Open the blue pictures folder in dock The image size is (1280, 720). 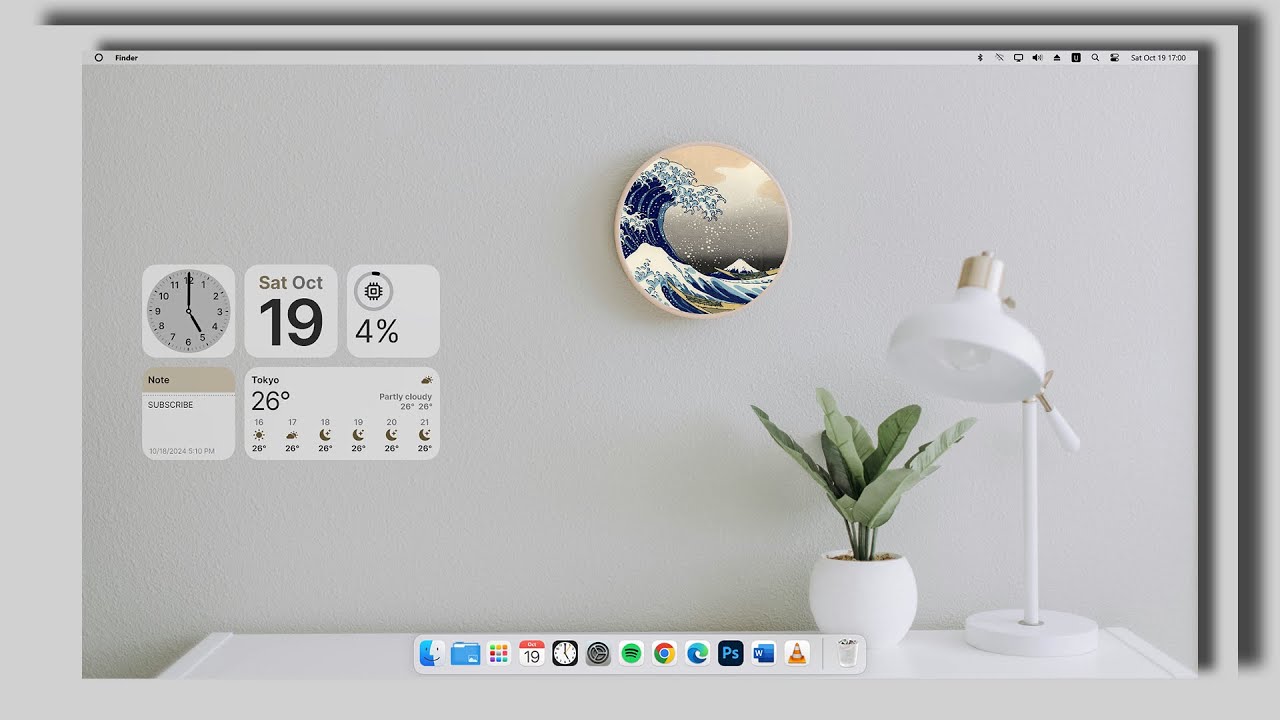coord(465,654)
